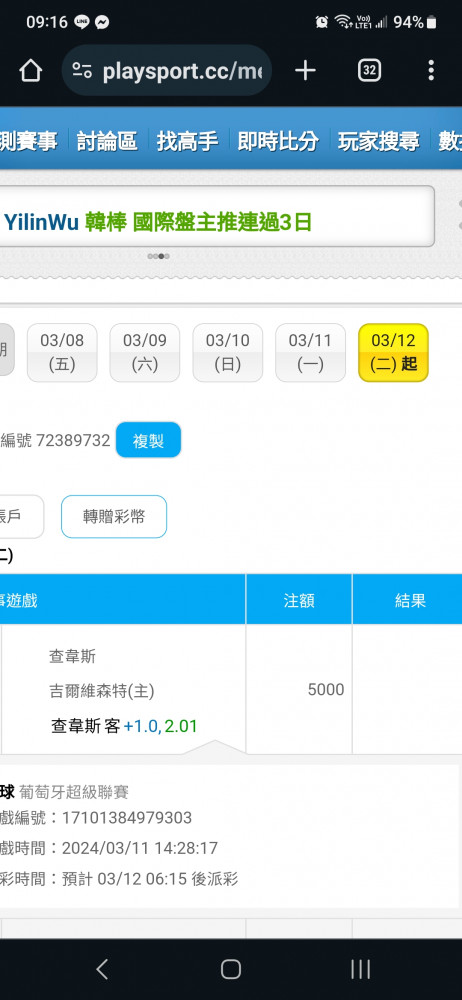Tap the Android back navigation icon

coord(102,969)
